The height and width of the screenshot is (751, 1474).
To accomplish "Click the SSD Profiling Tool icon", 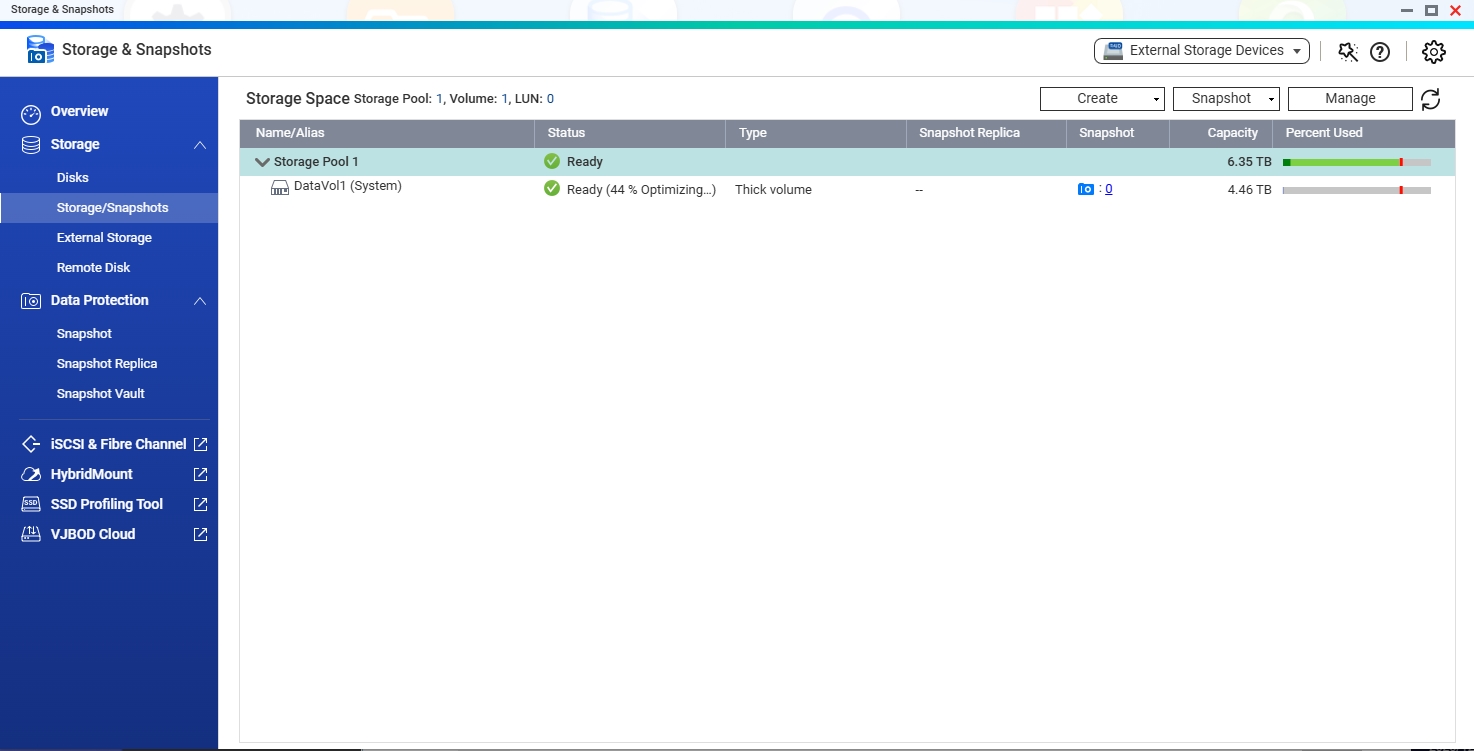I will pos(31,504).
